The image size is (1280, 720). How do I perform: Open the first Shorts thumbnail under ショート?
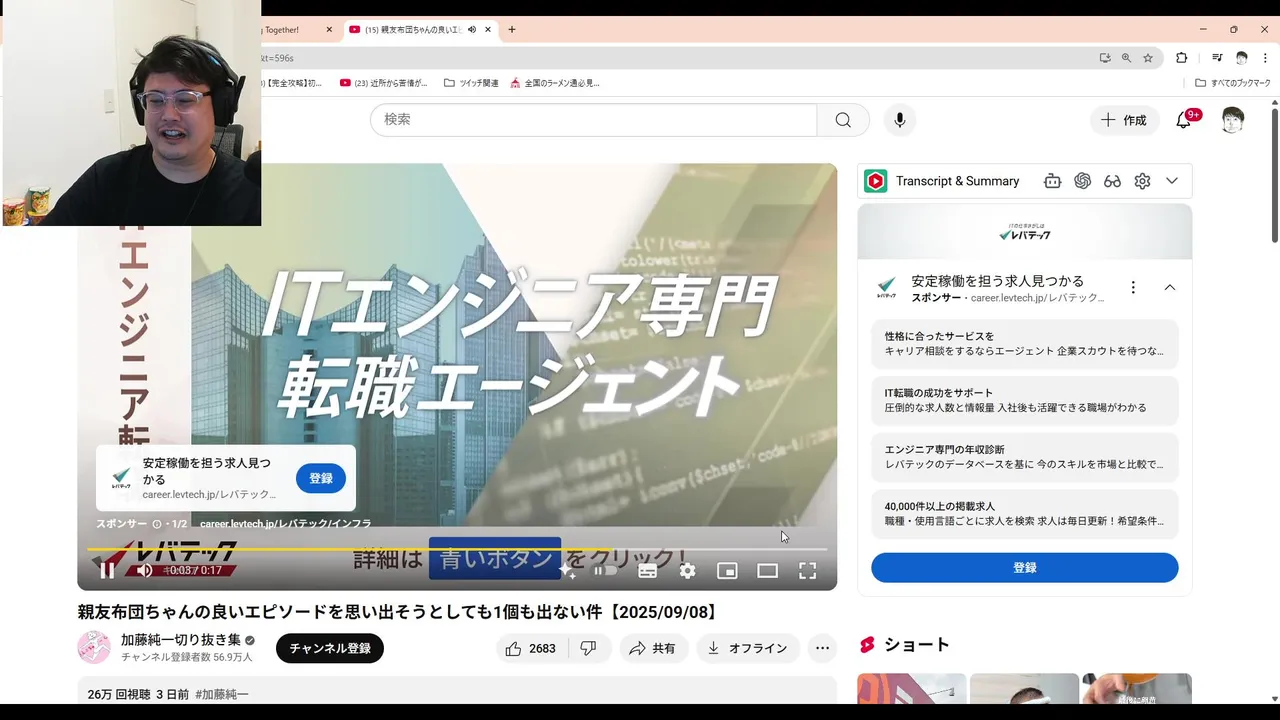pyautogui.click(x=911, y=689)
